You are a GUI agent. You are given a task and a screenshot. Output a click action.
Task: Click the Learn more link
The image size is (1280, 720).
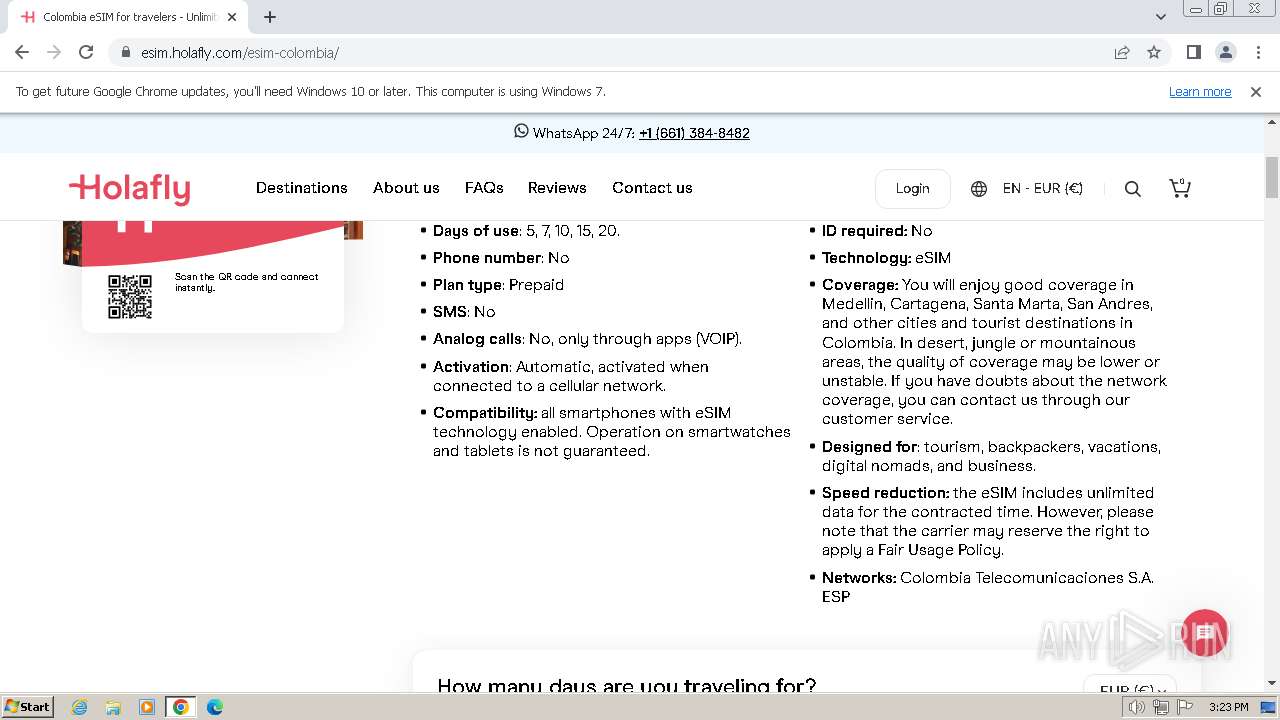tap(1200, 91)
